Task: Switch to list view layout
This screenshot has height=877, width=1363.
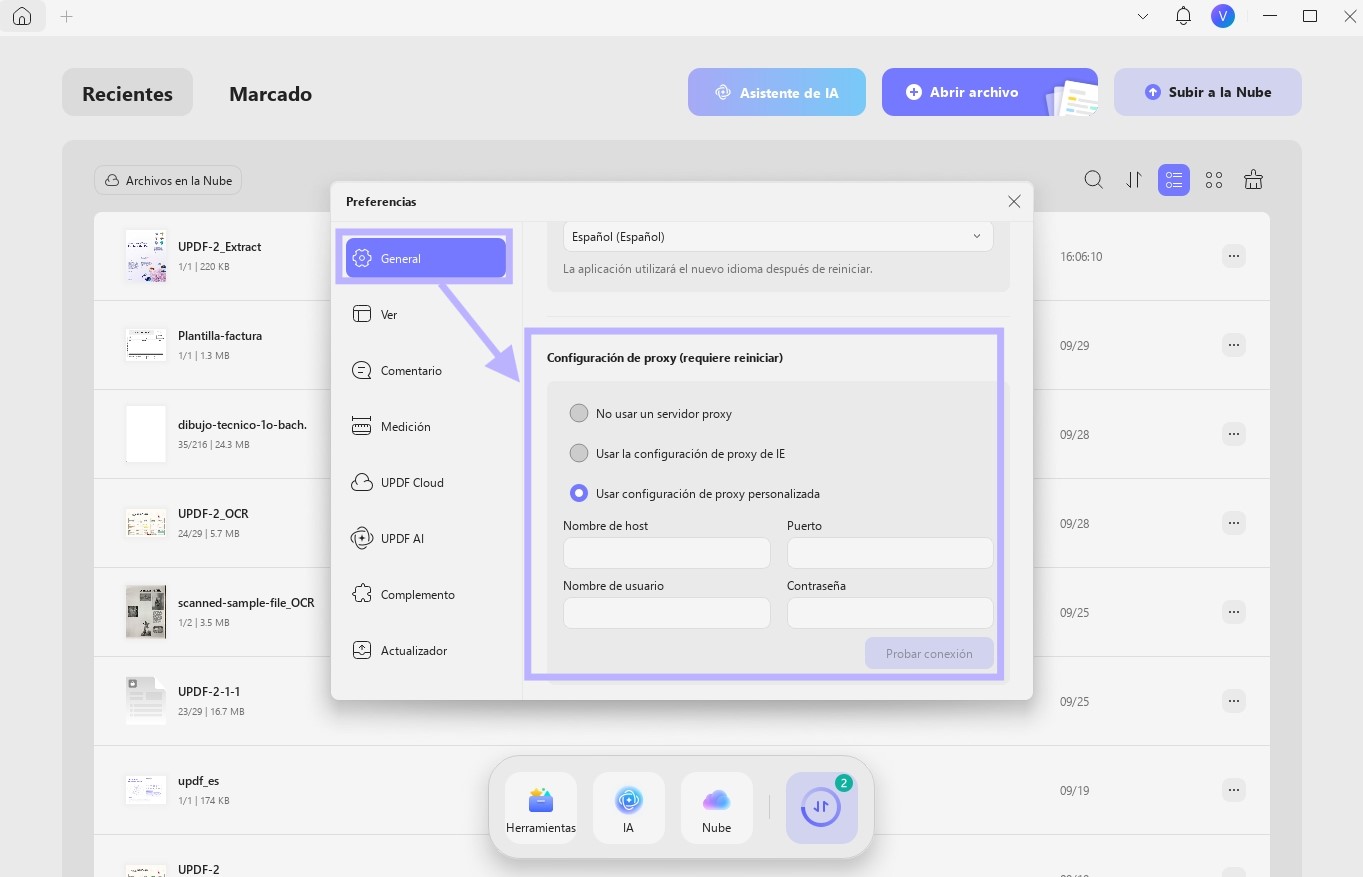Action: click(x=1174, y=180)
